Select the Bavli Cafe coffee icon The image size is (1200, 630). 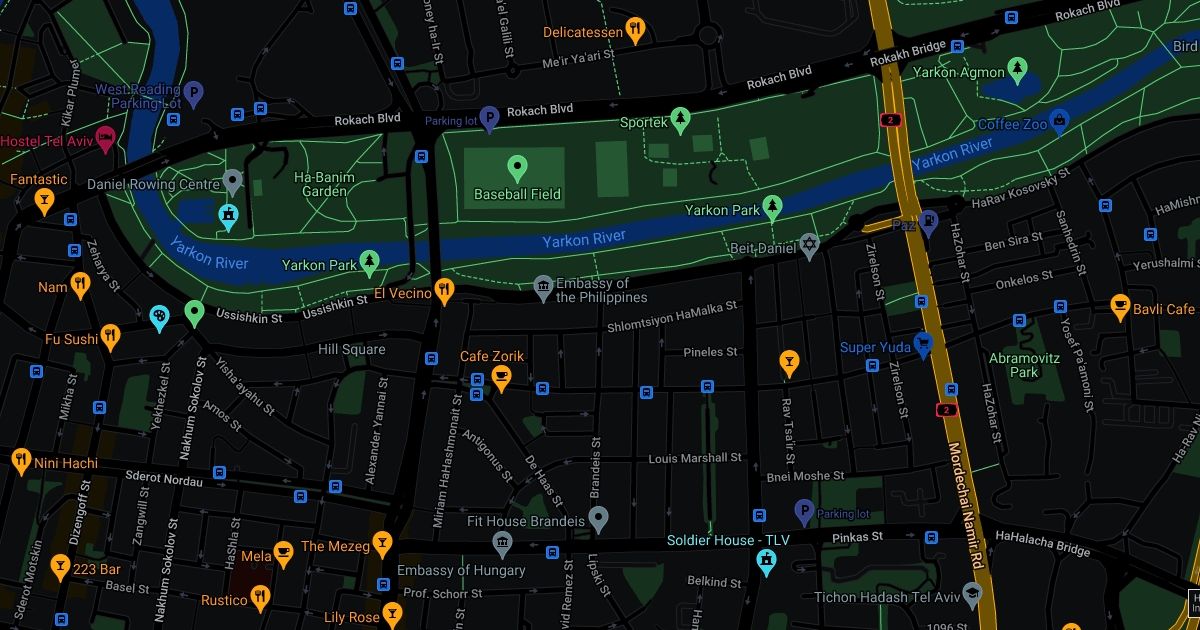1120,308
